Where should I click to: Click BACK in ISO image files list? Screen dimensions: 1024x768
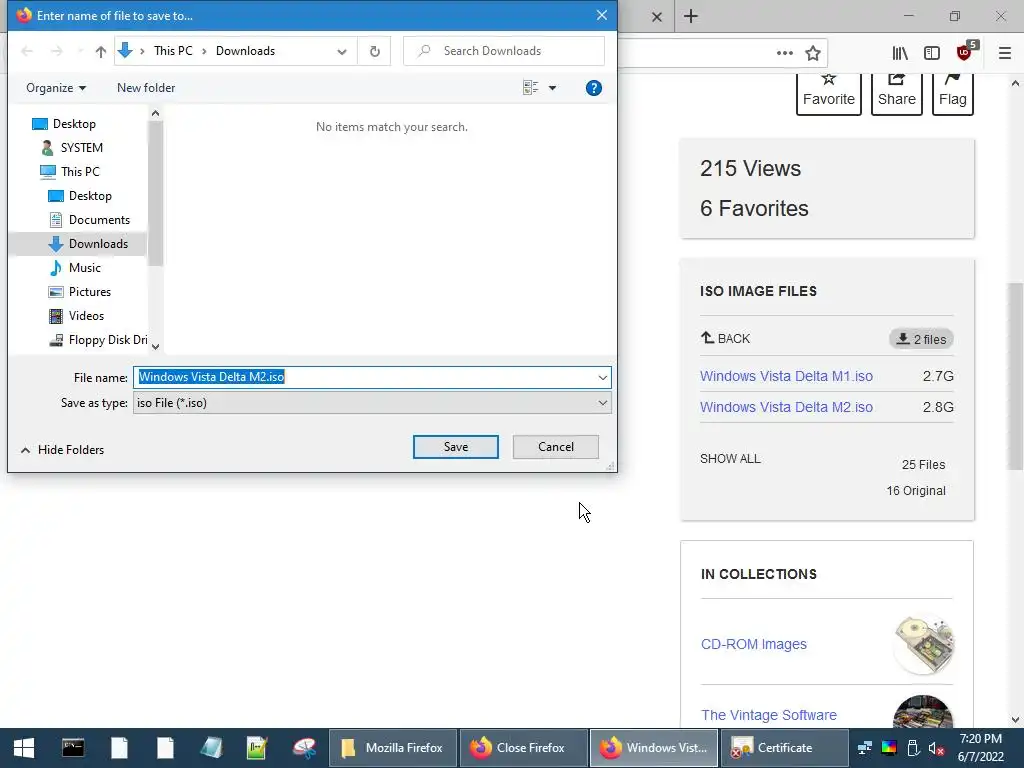726,338
